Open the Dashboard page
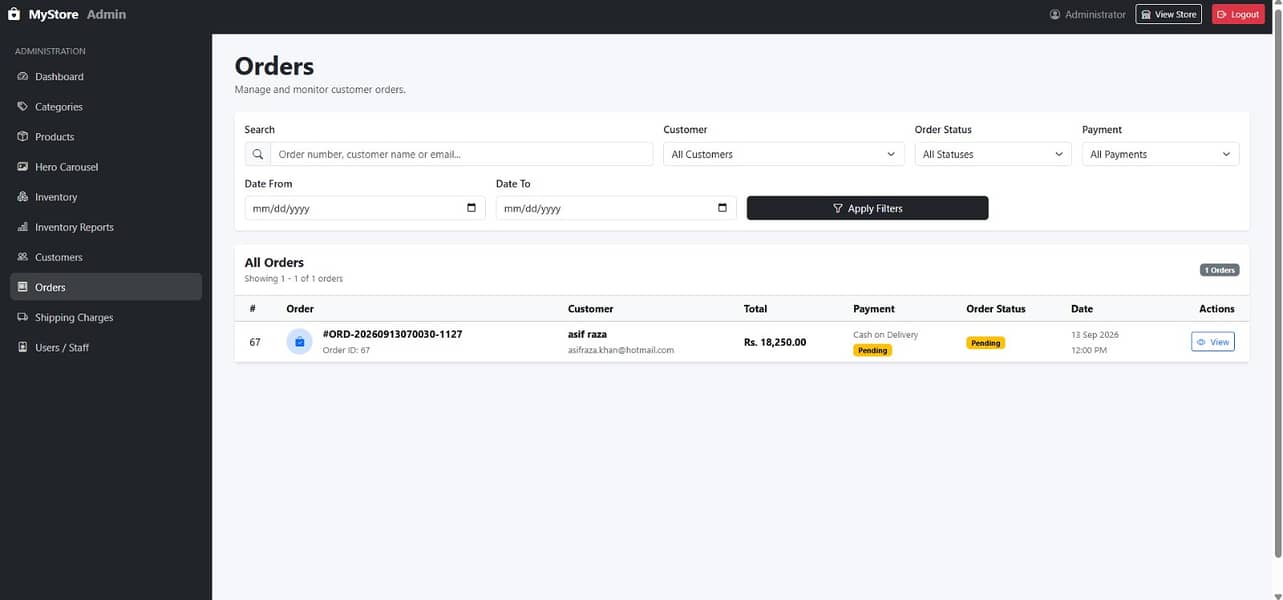This screenshot has height=600, width=1283. click(106, 77)
